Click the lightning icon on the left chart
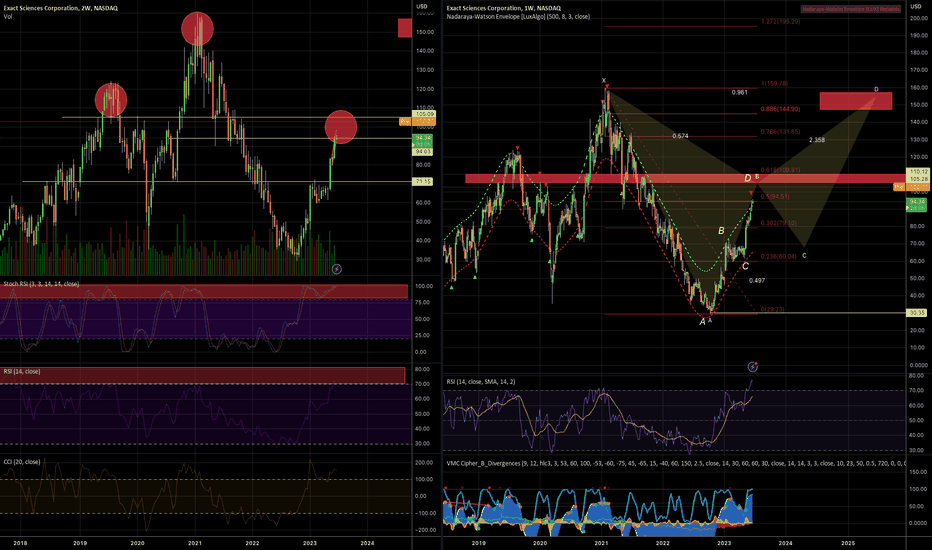This screenshot has height=550, width=932. 336,269
